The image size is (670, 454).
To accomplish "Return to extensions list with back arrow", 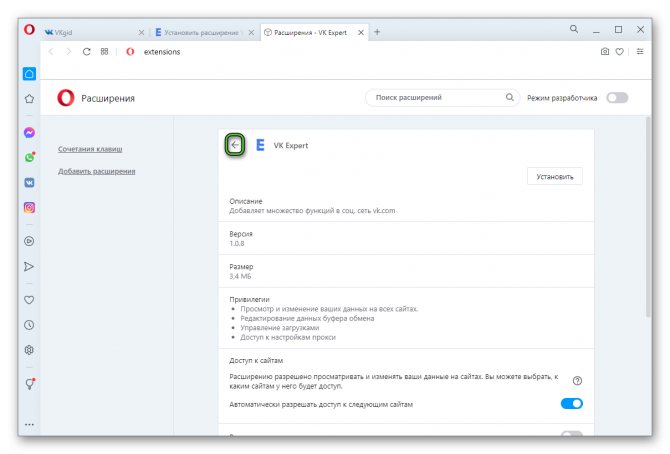I will (235, 145).
